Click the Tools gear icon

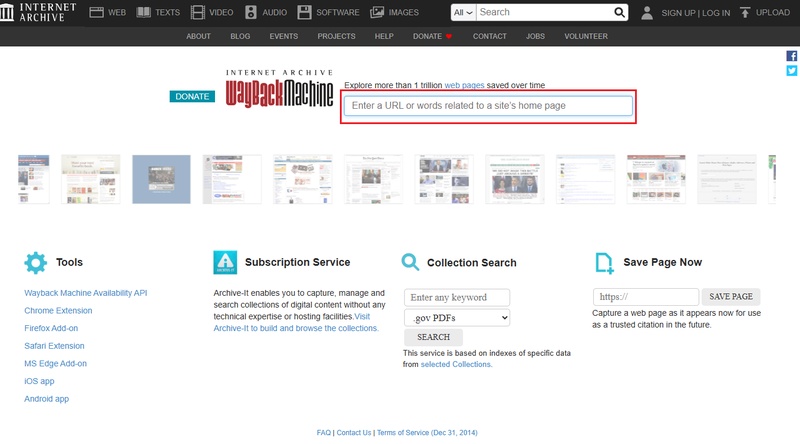35,263
